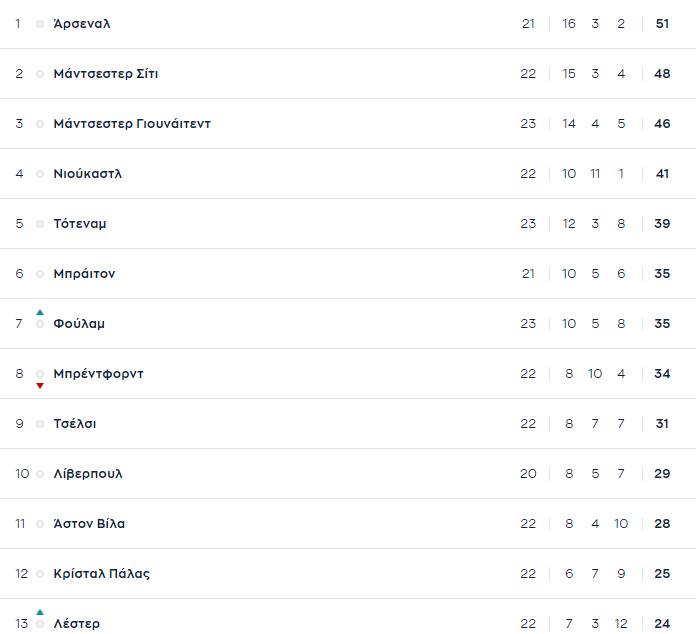This screenshot has width=696, height=634.
Task: Click Νιούκαστλ's 41 points total
Action: click(662, 174)
